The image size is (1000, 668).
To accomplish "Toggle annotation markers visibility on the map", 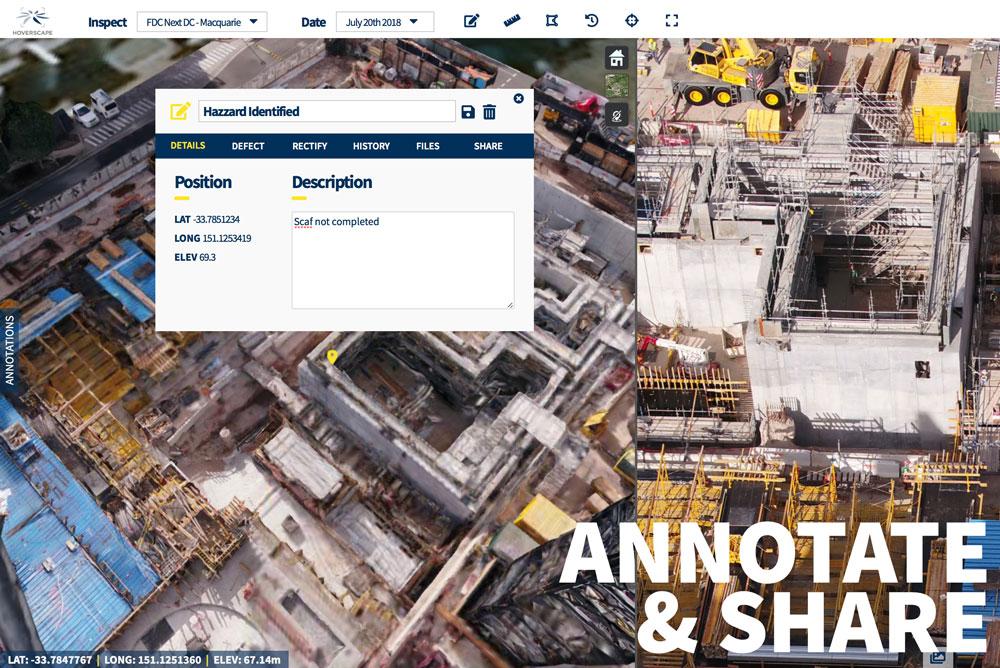I will coord(617,115).
